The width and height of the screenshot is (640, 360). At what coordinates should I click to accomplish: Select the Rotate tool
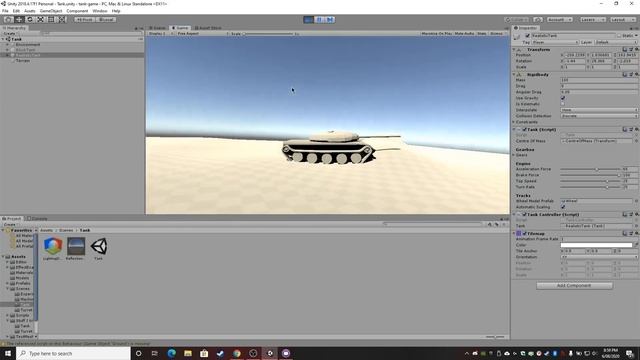click(29, 20)
